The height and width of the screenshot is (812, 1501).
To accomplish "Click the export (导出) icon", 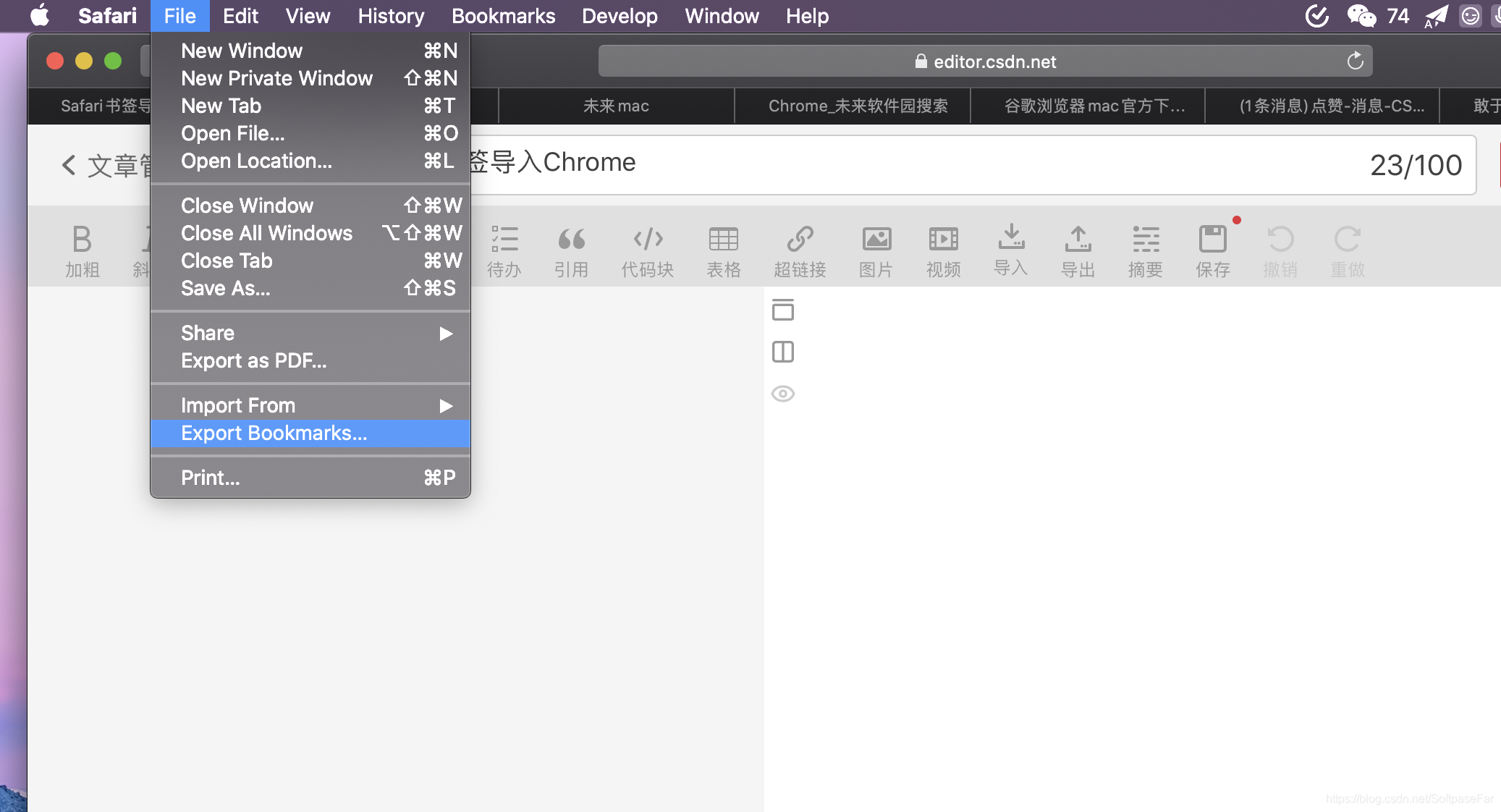I will pos(1078,250).
